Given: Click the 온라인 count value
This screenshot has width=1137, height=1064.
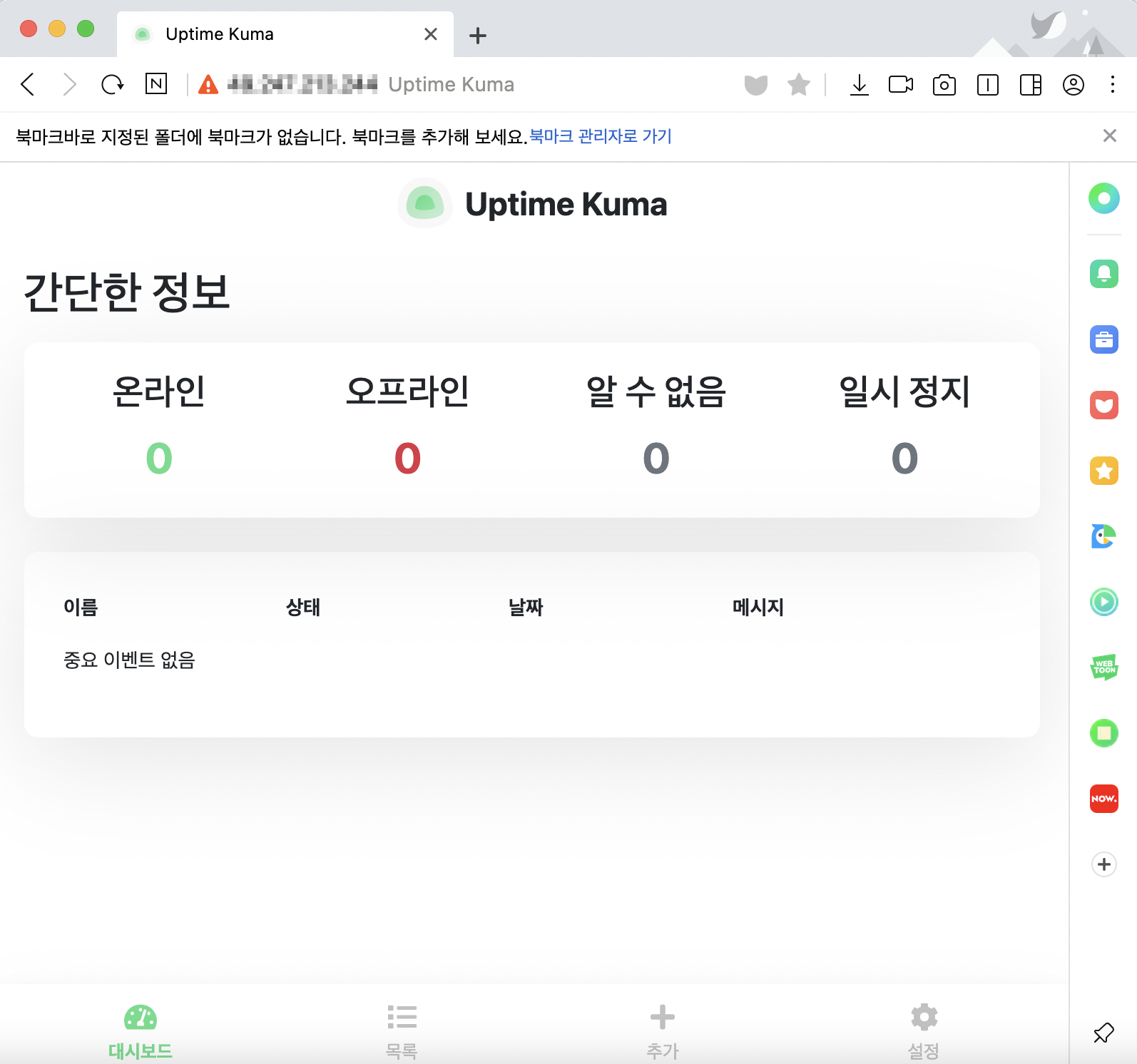Looking at the screenshot, I should (x=159, y=458).
